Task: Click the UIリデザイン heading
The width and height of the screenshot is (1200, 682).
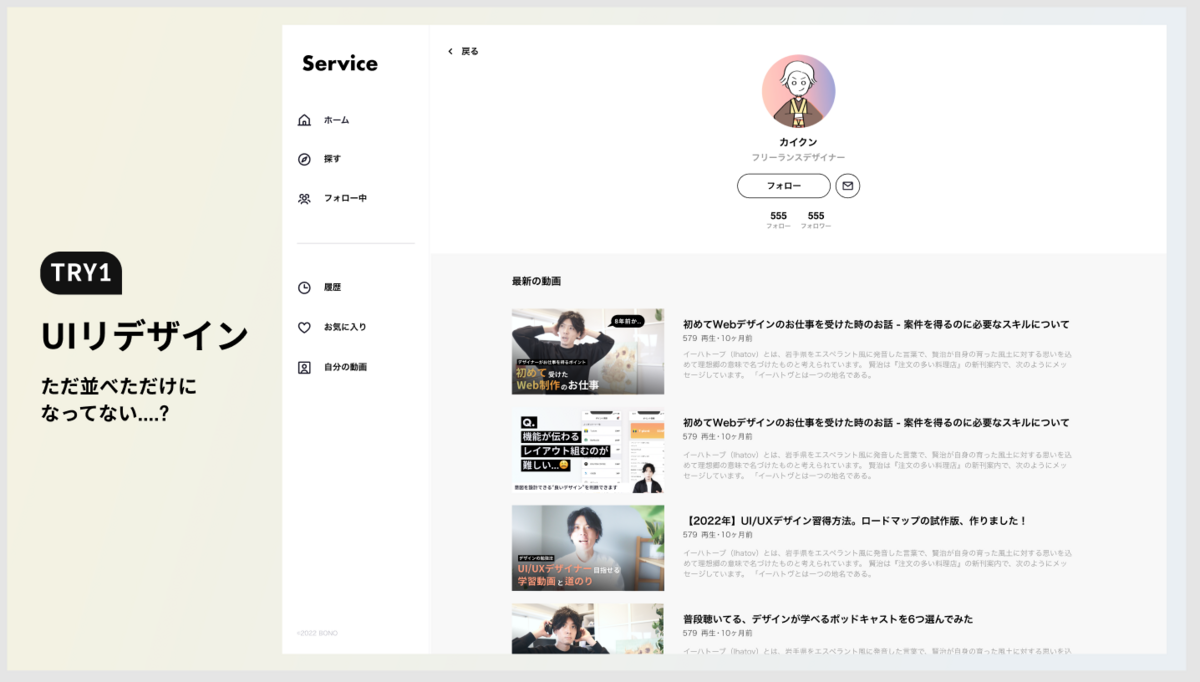Action: tap(144, 336)
